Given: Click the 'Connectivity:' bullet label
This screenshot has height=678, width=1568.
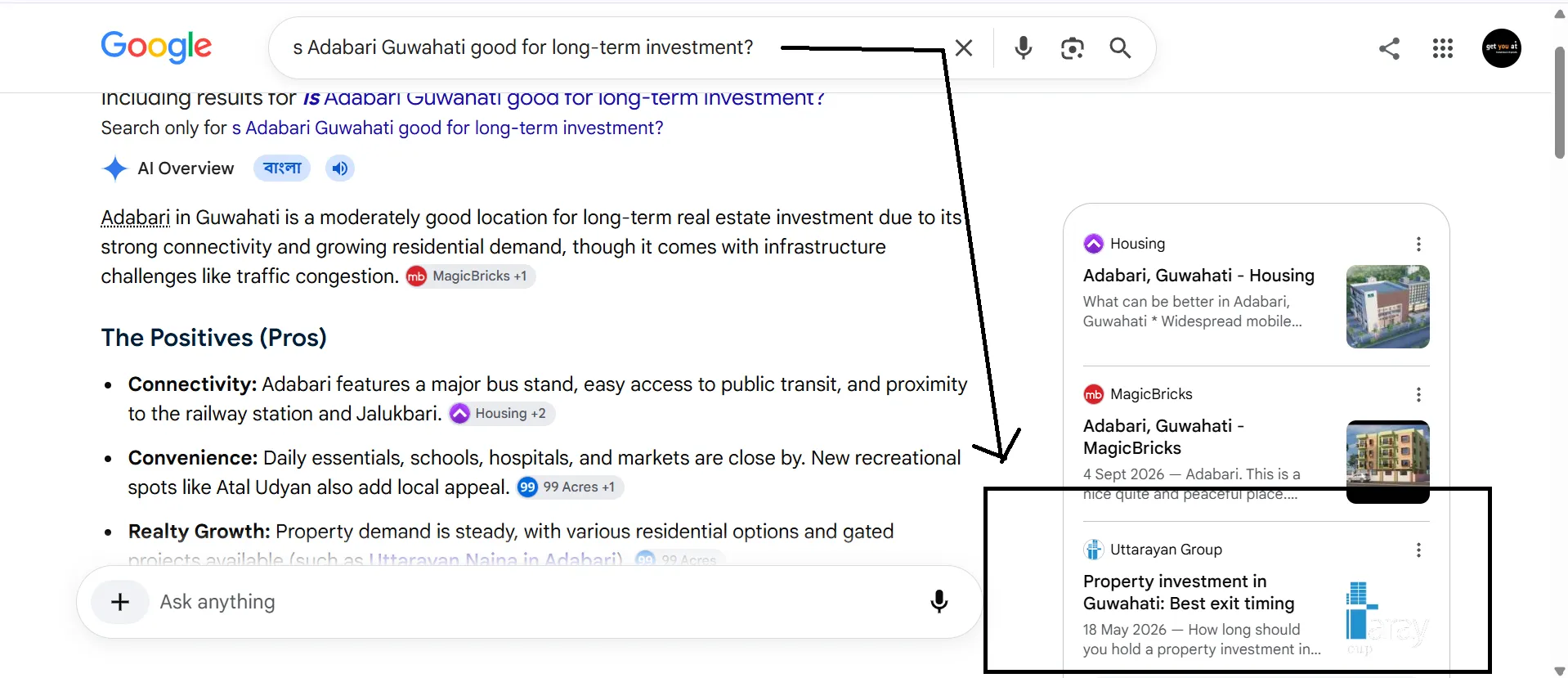Looking at the screenshot, I should (193, 384).
